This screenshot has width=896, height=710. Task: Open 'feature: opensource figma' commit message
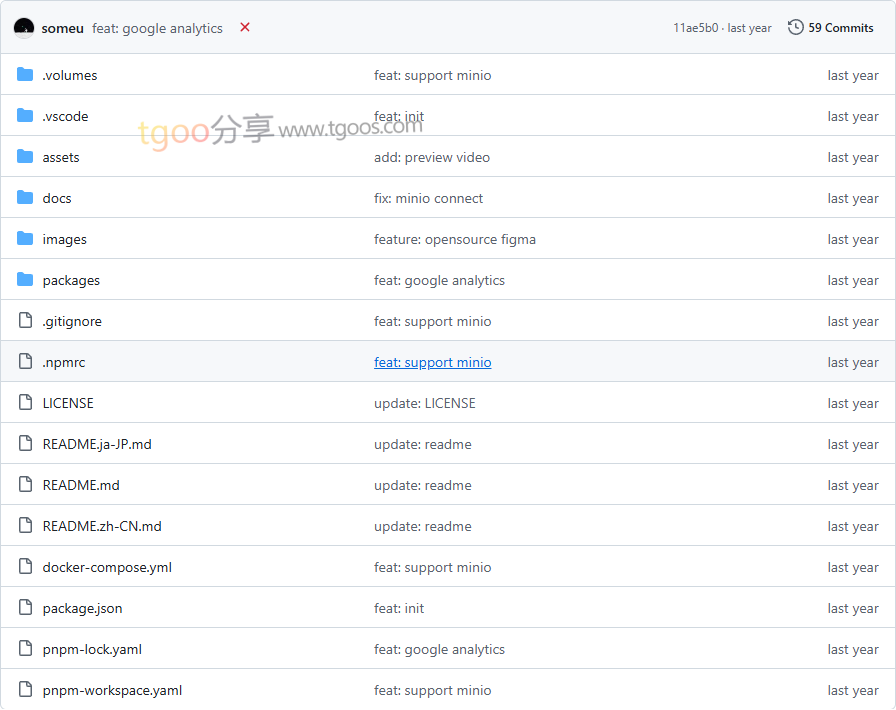click(x=454, y=239)
